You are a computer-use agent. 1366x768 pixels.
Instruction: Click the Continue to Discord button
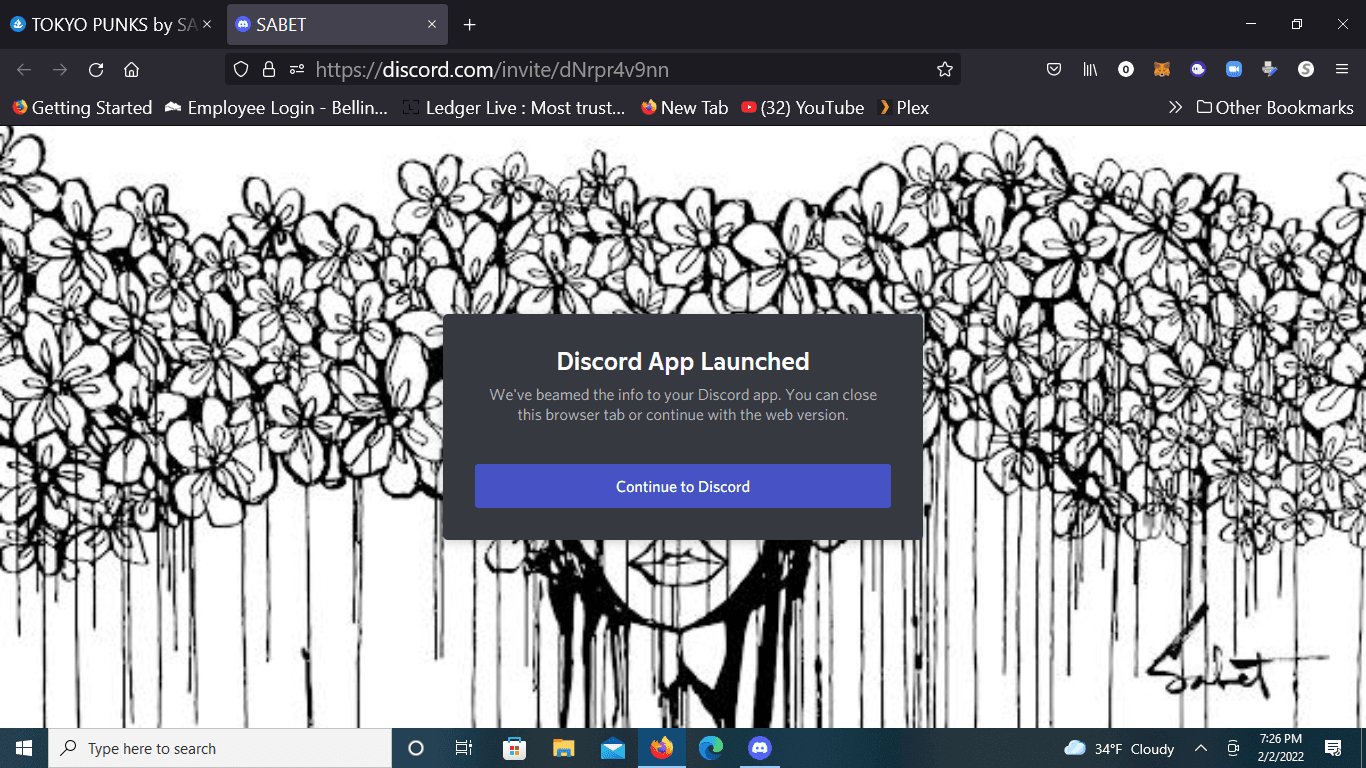pyautogui.click(x=682, y=486)
